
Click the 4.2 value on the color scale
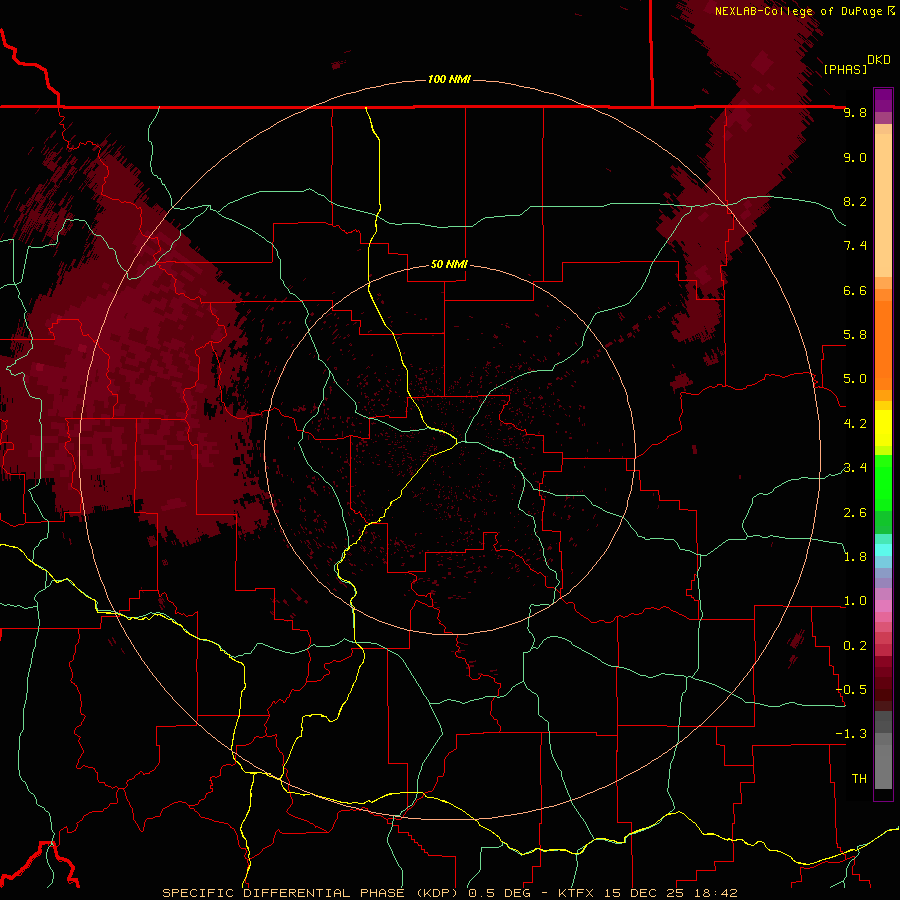(x=855, y=424)
